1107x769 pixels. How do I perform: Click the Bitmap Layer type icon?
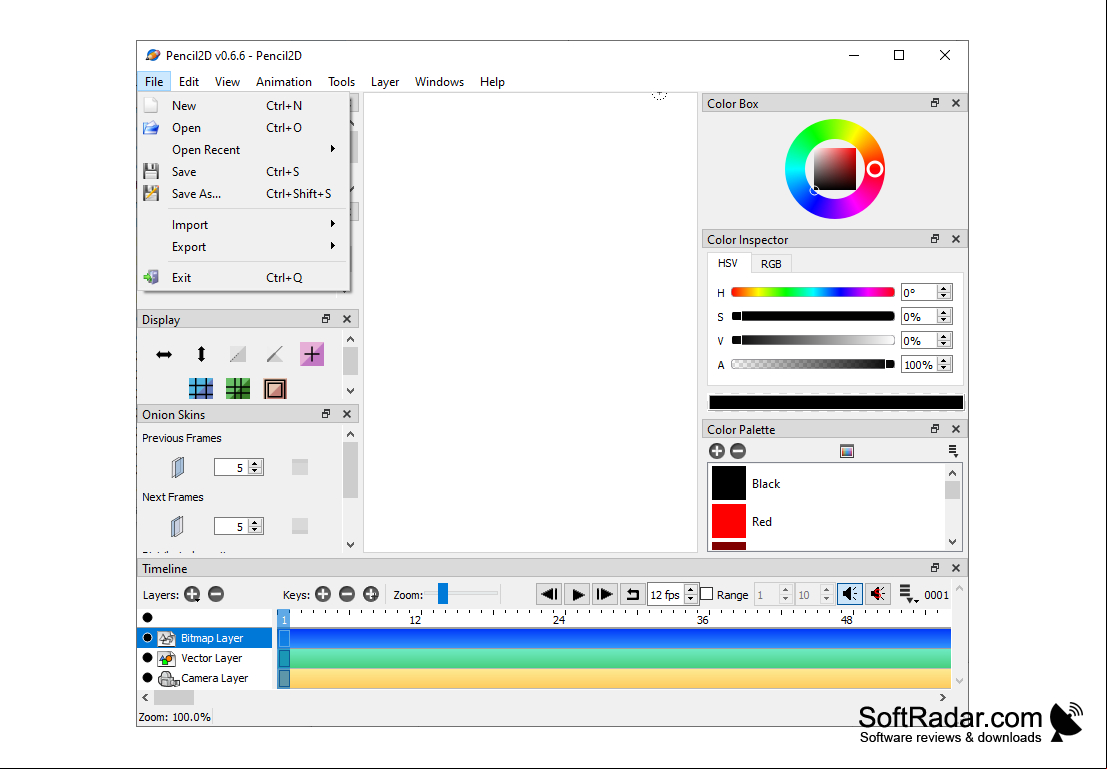tap(167, 638)
